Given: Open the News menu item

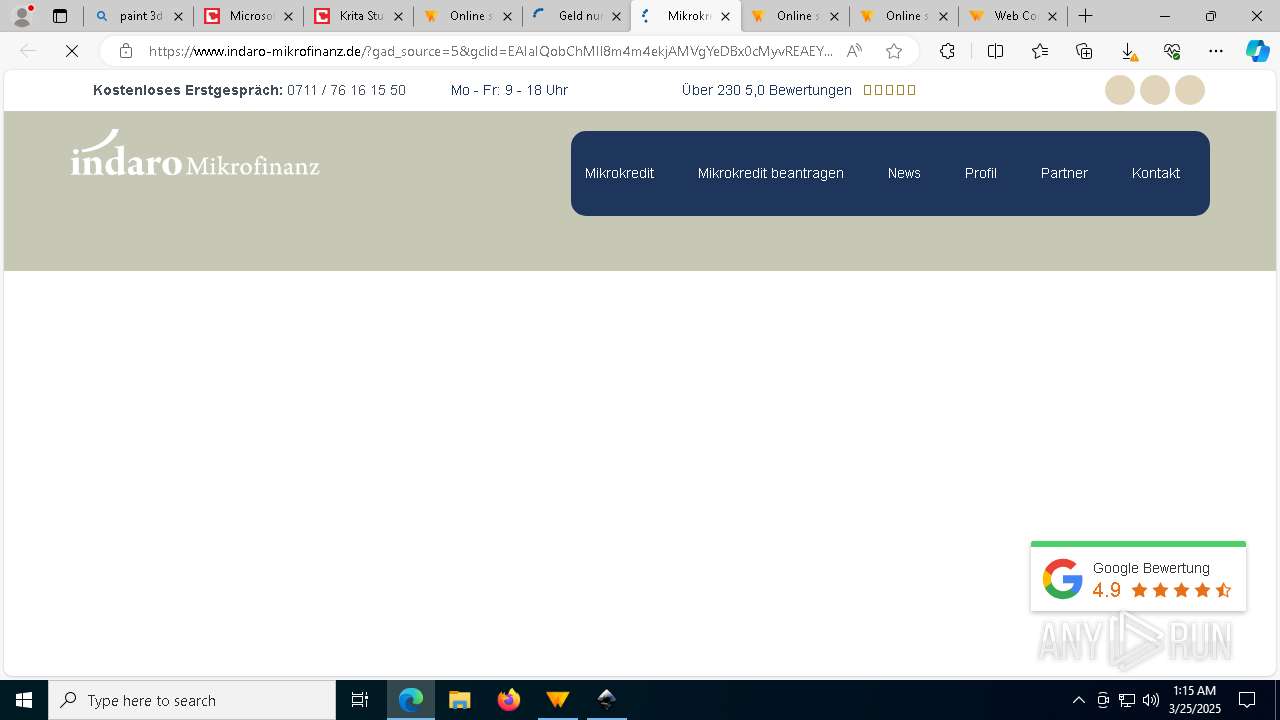Looking at the screenshot, I should (904, 173).
